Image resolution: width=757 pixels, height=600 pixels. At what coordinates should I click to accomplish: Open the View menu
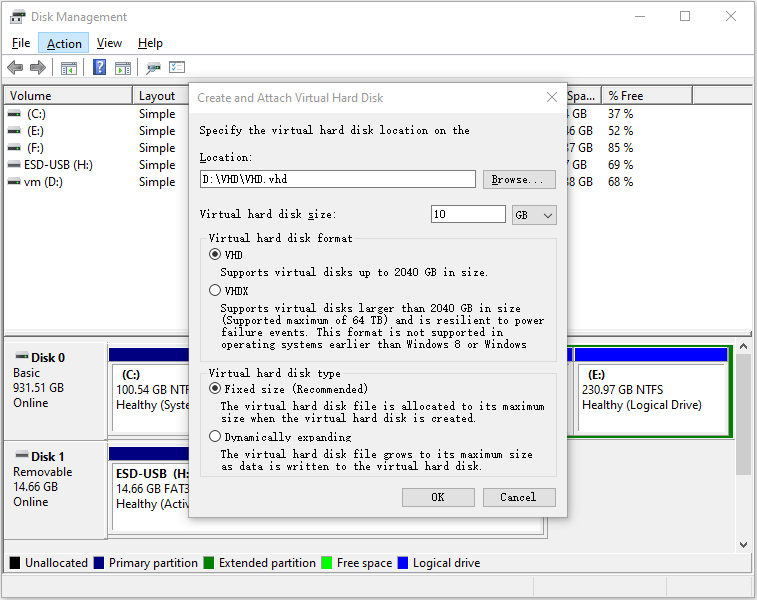tap(109, 43)
